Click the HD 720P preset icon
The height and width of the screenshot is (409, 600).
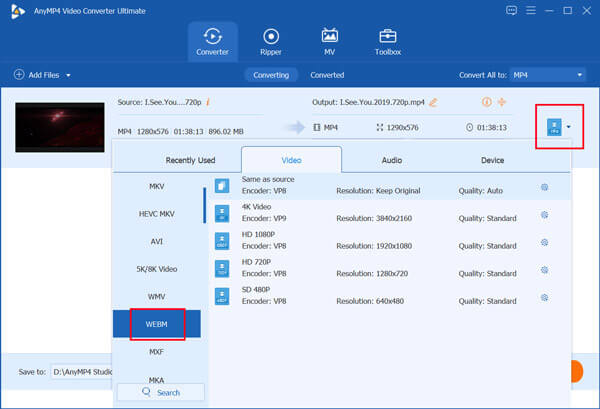coord(222,269)
